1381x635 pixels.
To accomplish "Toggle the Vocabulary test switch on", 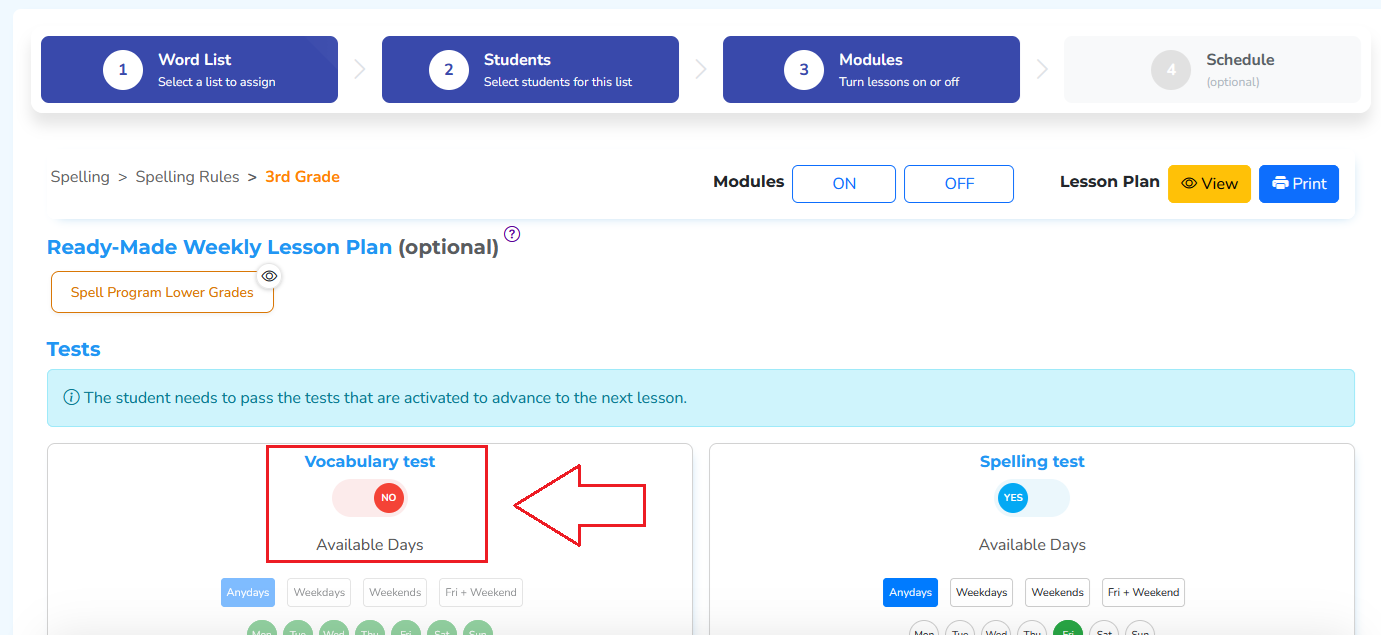I will [x=370, y=497].
